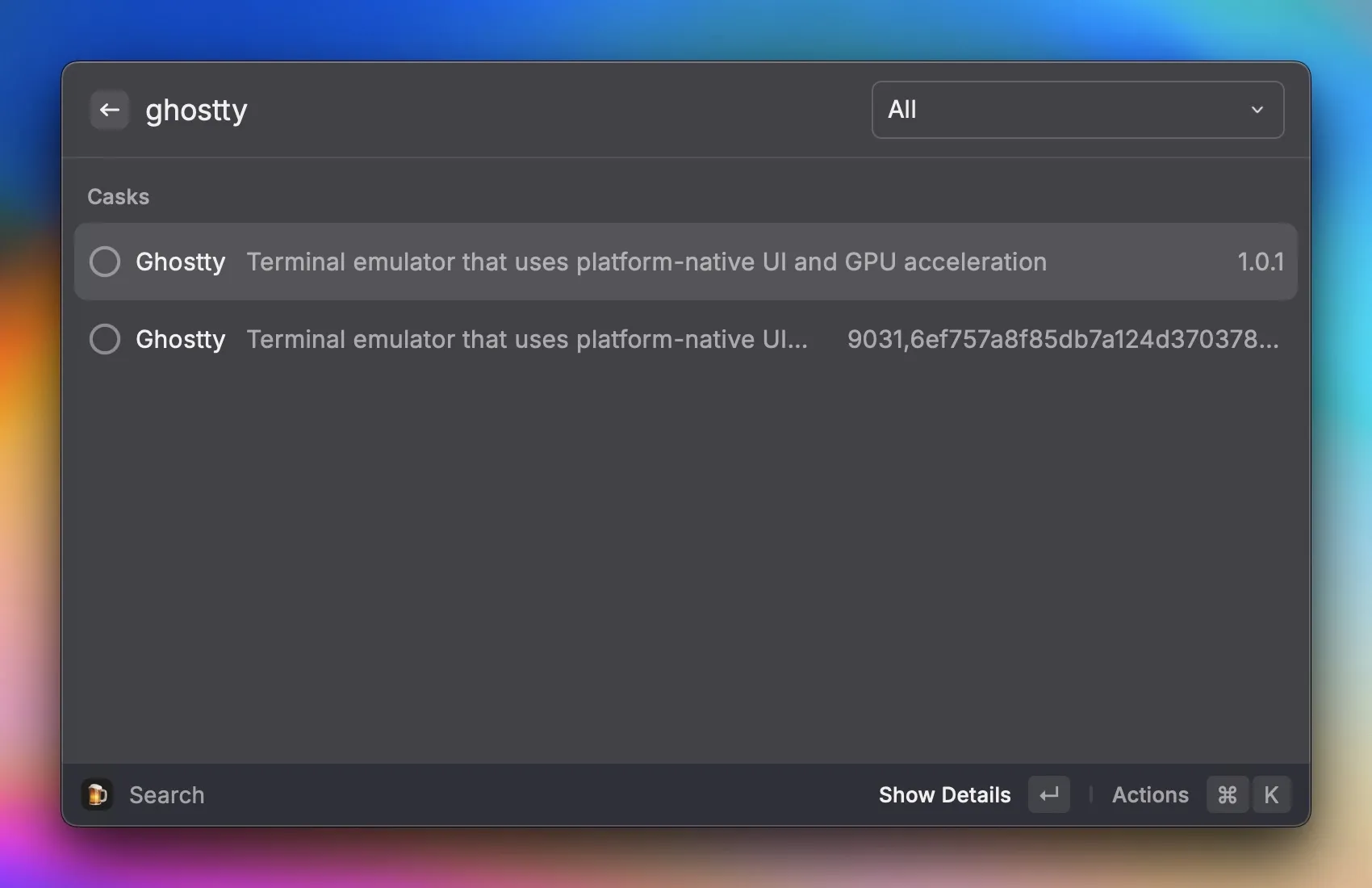Click the chevron arrow in the filter dropdown
The width and height of the screenshot is (1372, 888).
pyautogui.click(x=1257, y=110)
